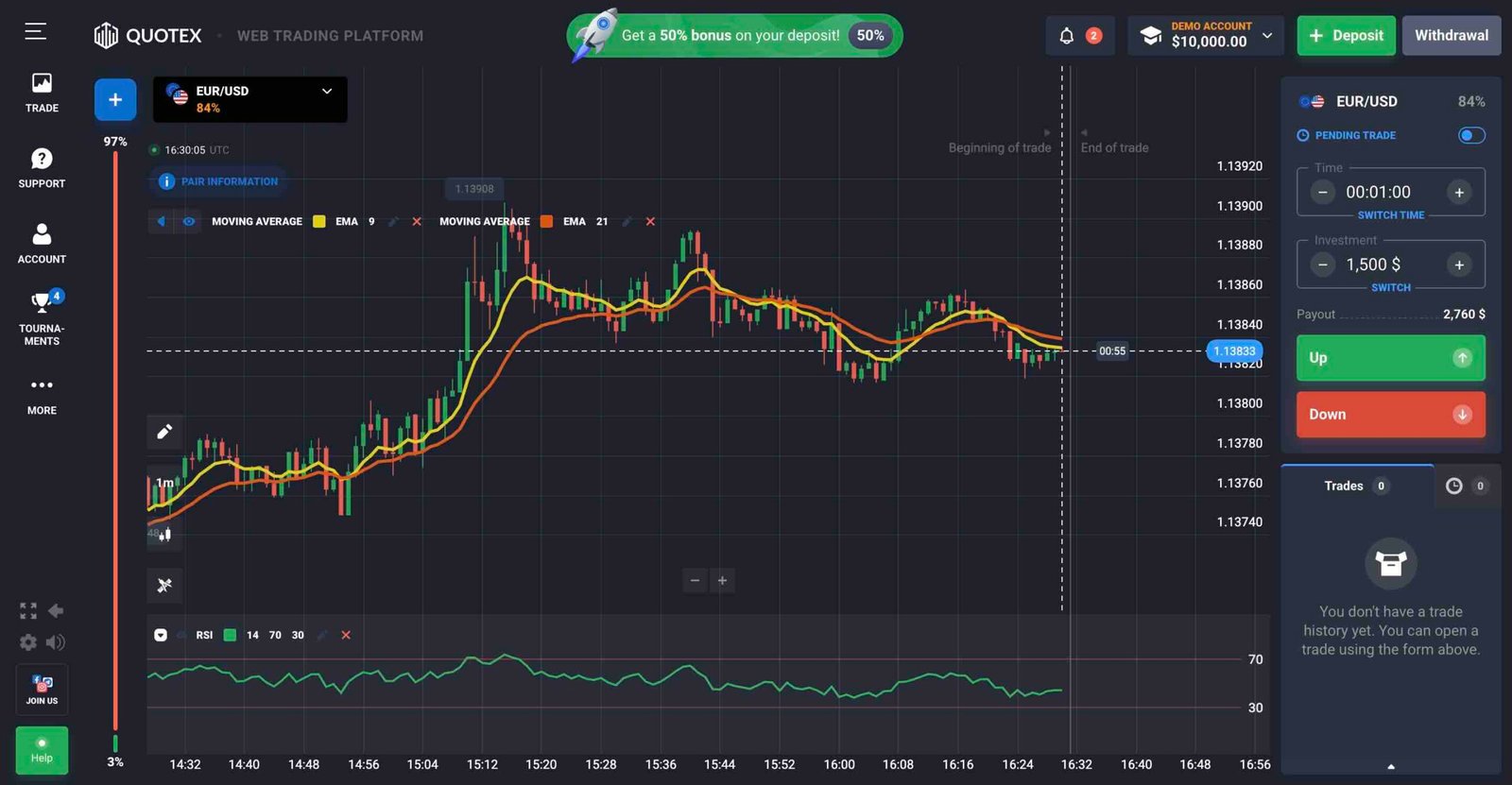Image resolution: width=1512 pixels, height=785 pixels.
Task: Open Pair Information
Action: point(219,181)
